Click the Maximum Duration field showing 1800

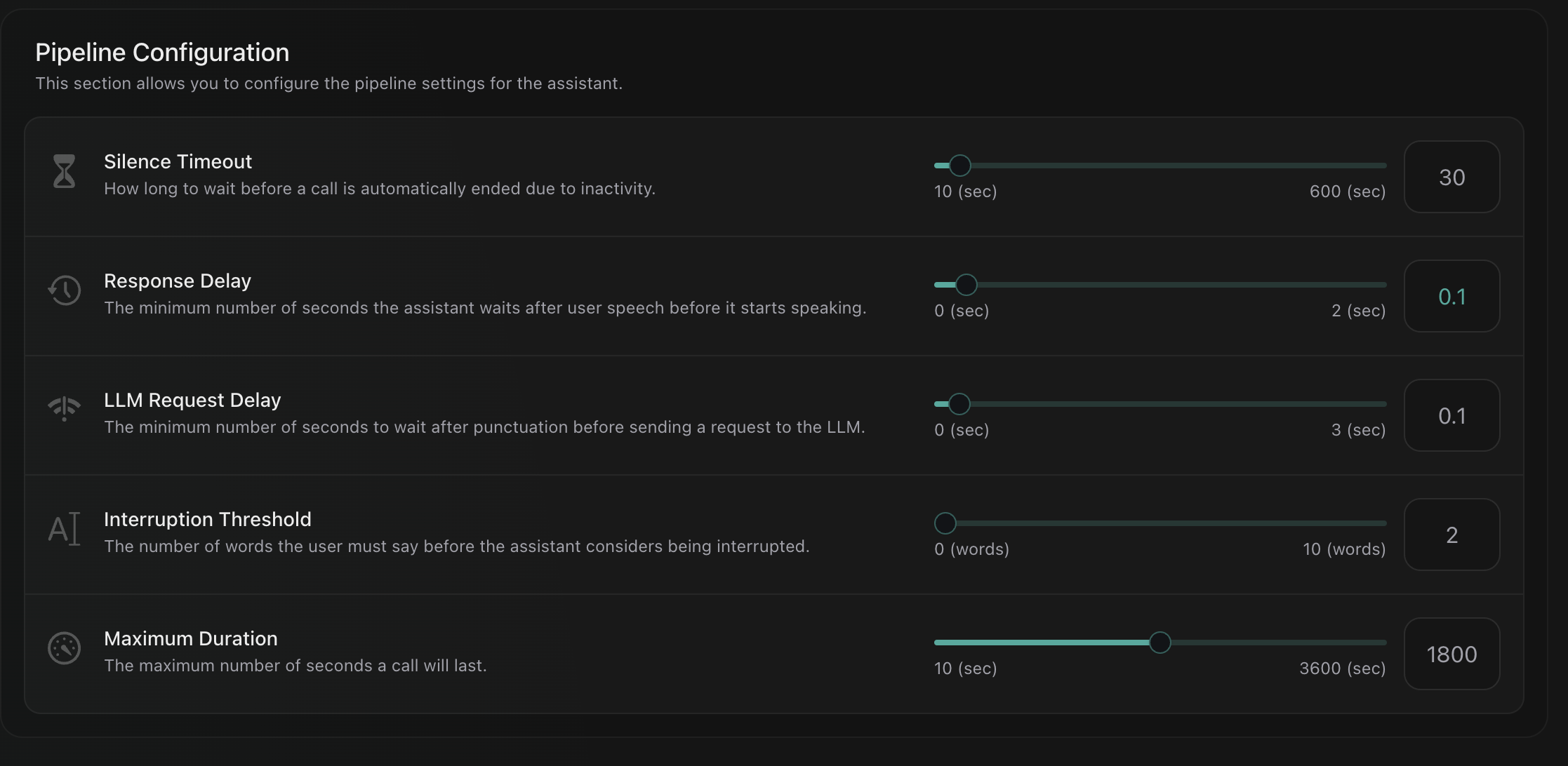point(1451,654)
